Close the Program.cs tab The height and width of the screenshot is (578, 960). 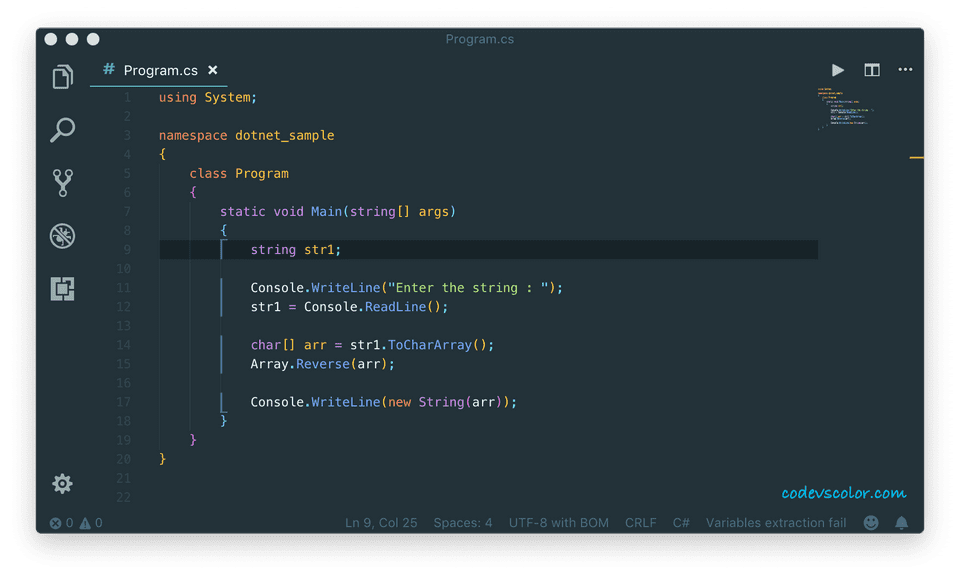pos(212,70)
